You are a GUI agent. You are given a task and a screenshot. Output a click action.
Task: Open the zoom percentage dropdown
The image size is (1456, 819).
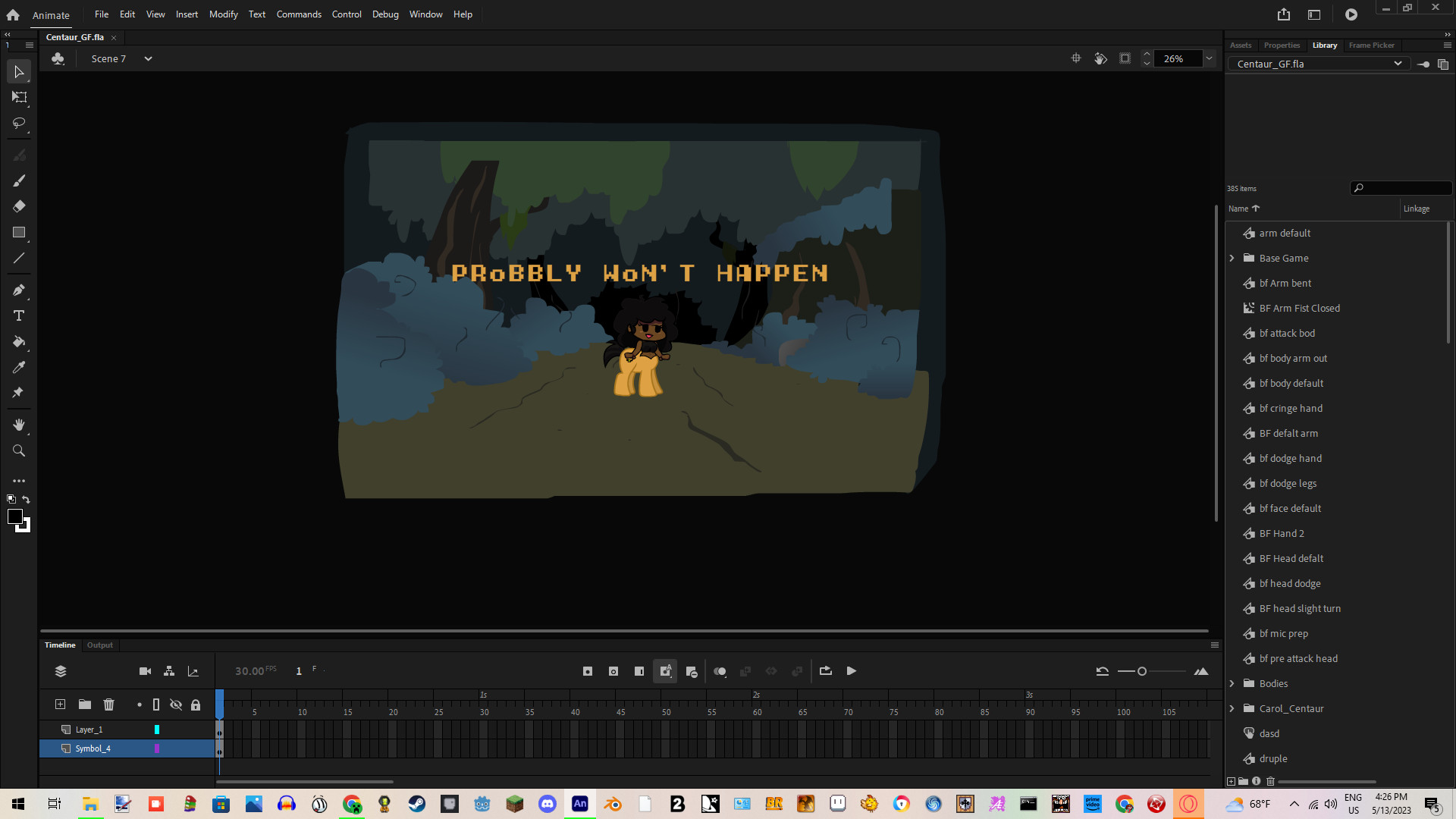1209,58
